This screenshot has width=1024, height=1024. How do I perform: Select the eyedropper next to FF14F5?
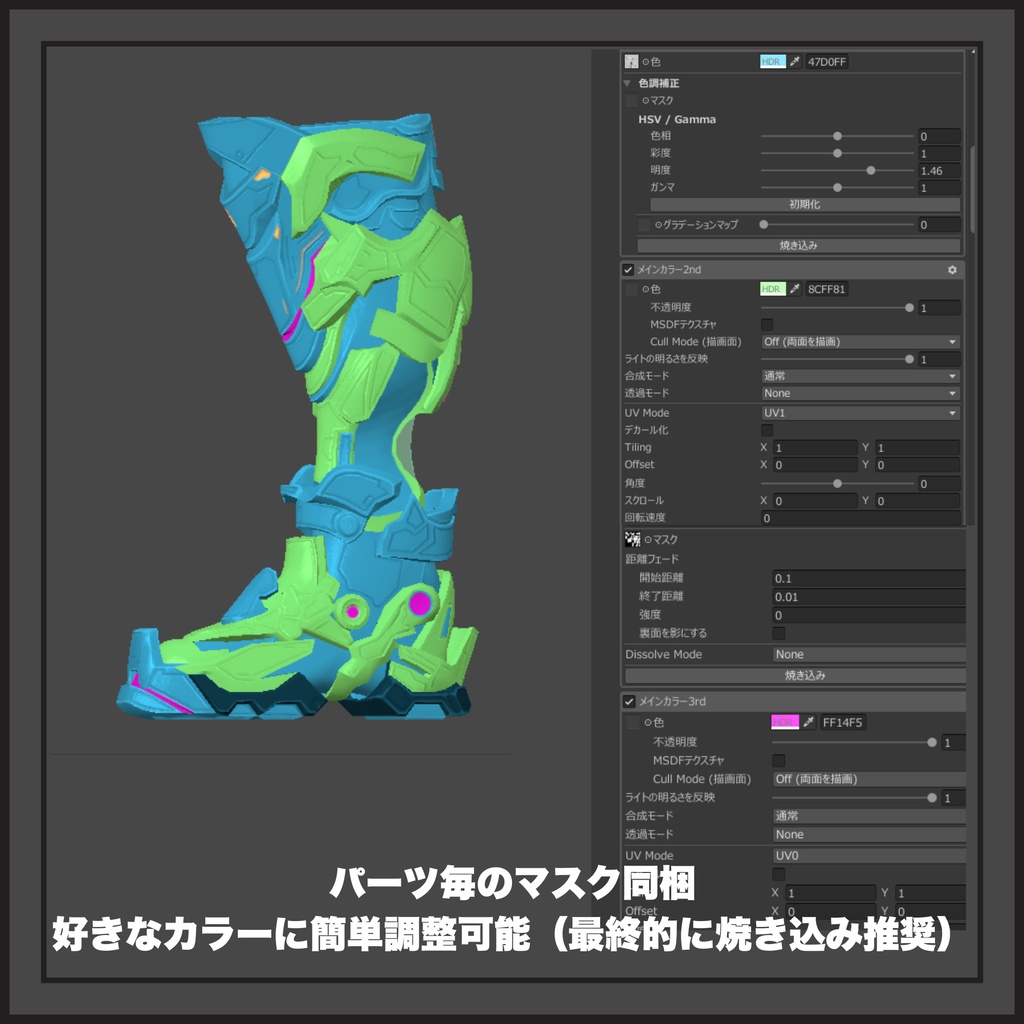click(808, 722)
